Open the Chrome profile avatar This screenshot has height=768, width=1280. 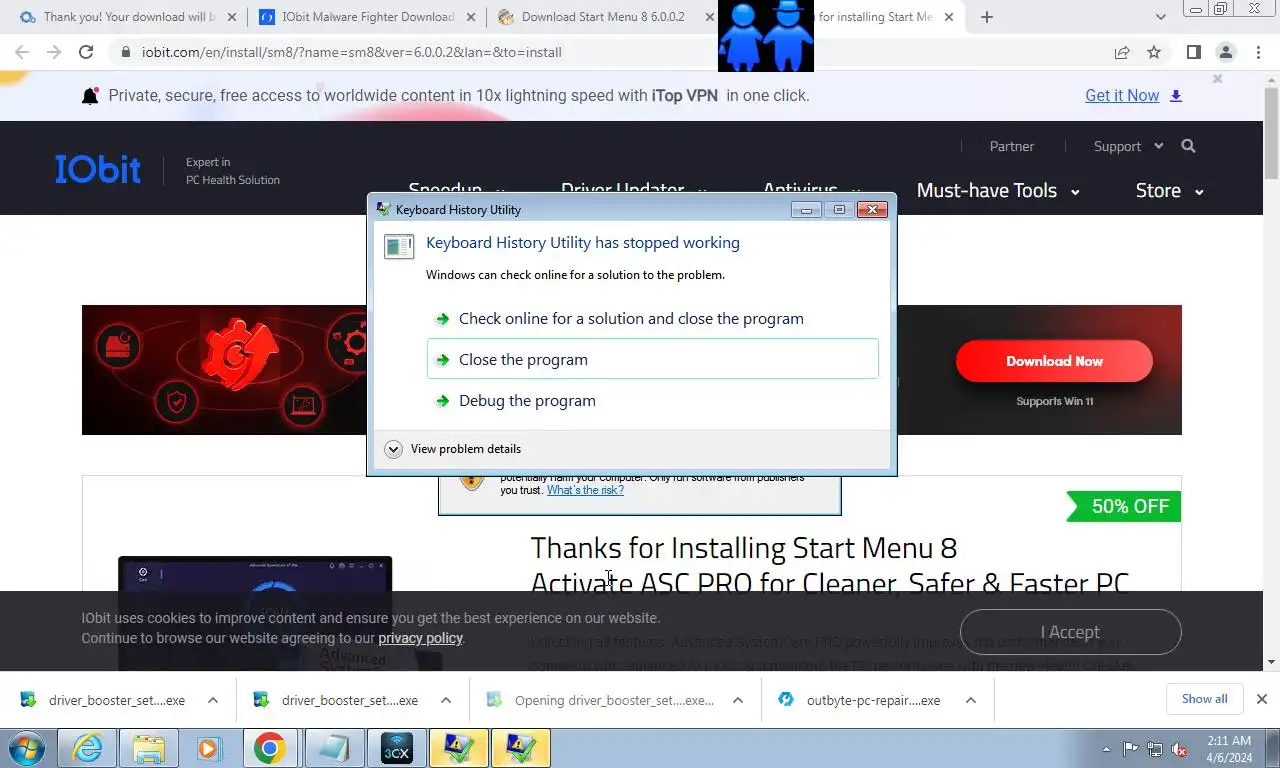pos(1225,52)
